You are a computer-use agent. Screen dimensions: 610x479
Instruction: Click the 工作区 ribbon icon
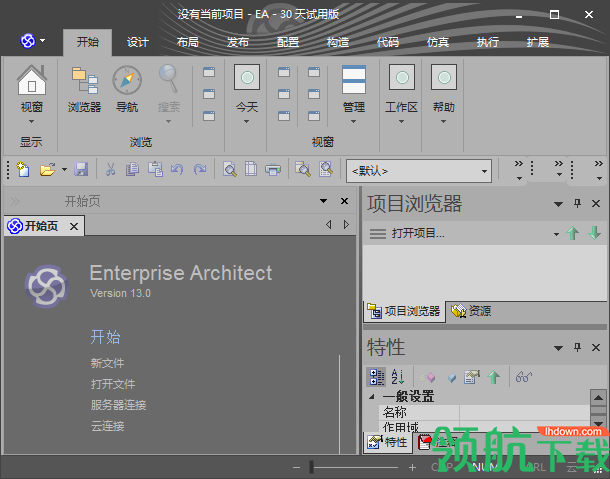click(402, 77)
